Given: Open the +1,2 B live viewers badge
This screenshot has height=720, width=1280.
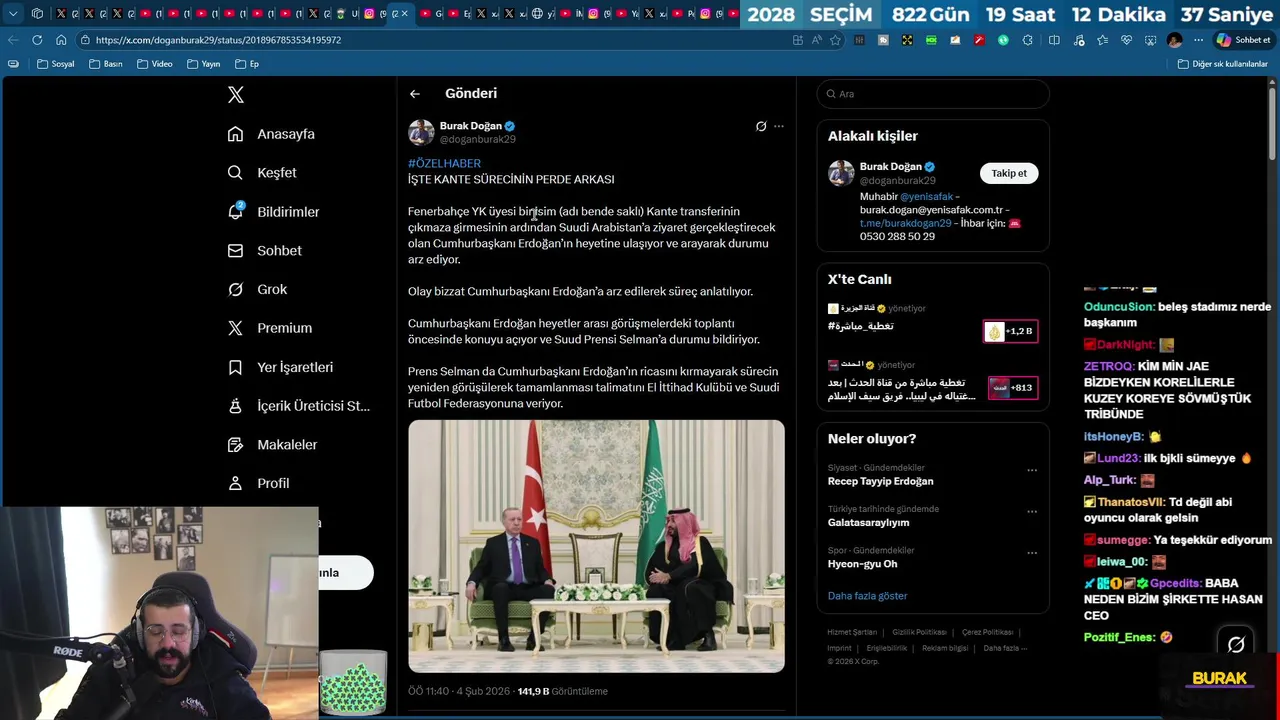Looking at the screenshot, I should [x=1010, y=331].
